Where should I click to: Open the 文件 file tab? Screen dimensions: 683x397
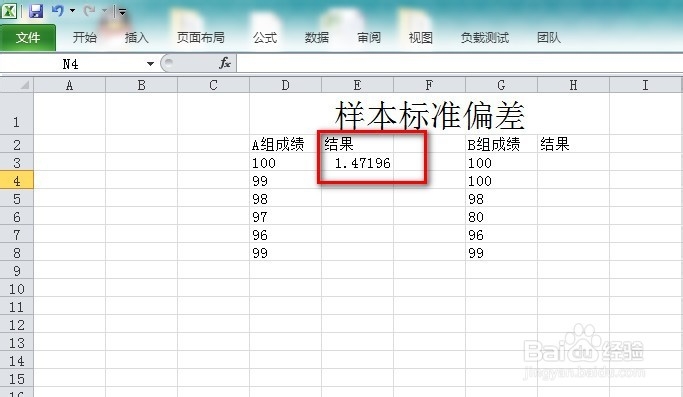coord(28,38)
